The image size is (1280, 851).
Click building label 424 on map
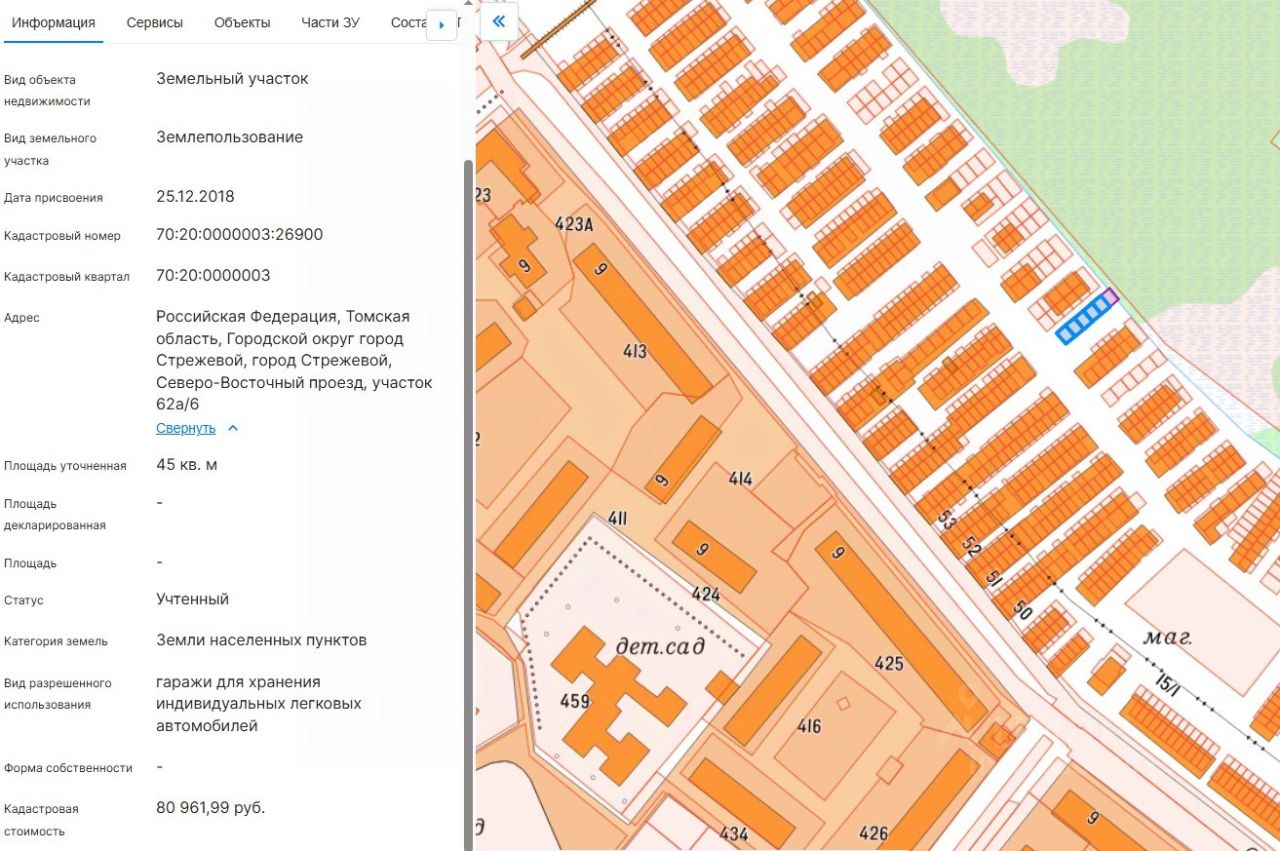(705, 595)
